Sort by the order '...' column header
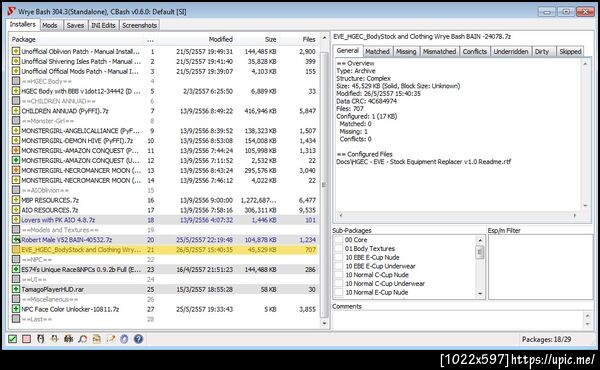600x370 pixels. point(150,39)
